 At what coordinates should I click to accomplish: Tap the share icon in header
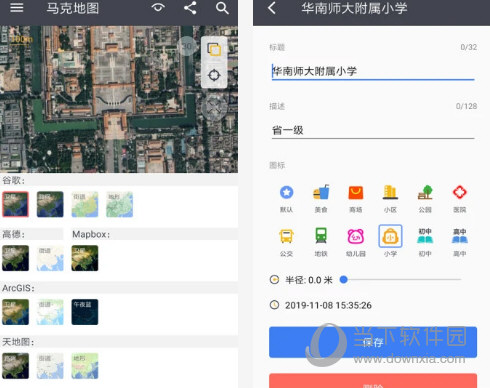click(x=190, y=8)
